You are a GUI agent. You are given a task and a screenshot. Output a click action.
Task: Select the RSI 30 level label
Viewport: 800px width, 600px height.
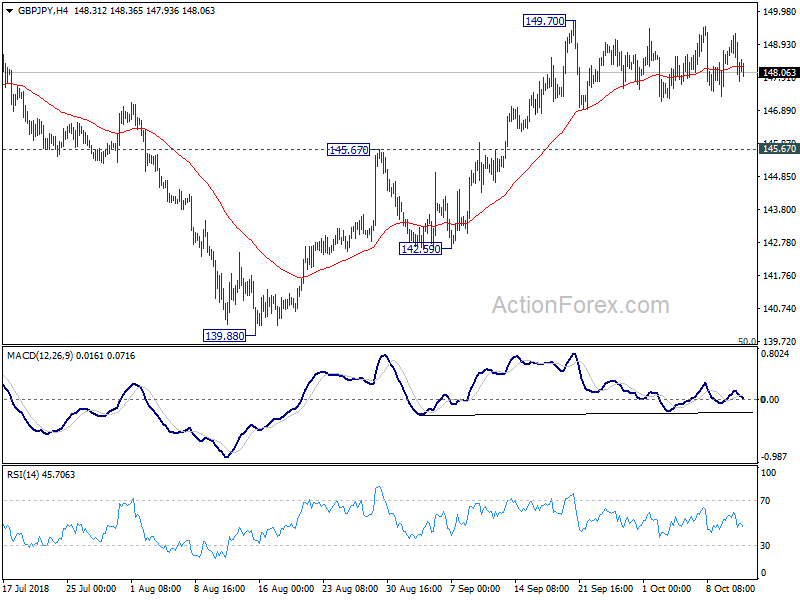click(x=765, y=546)
